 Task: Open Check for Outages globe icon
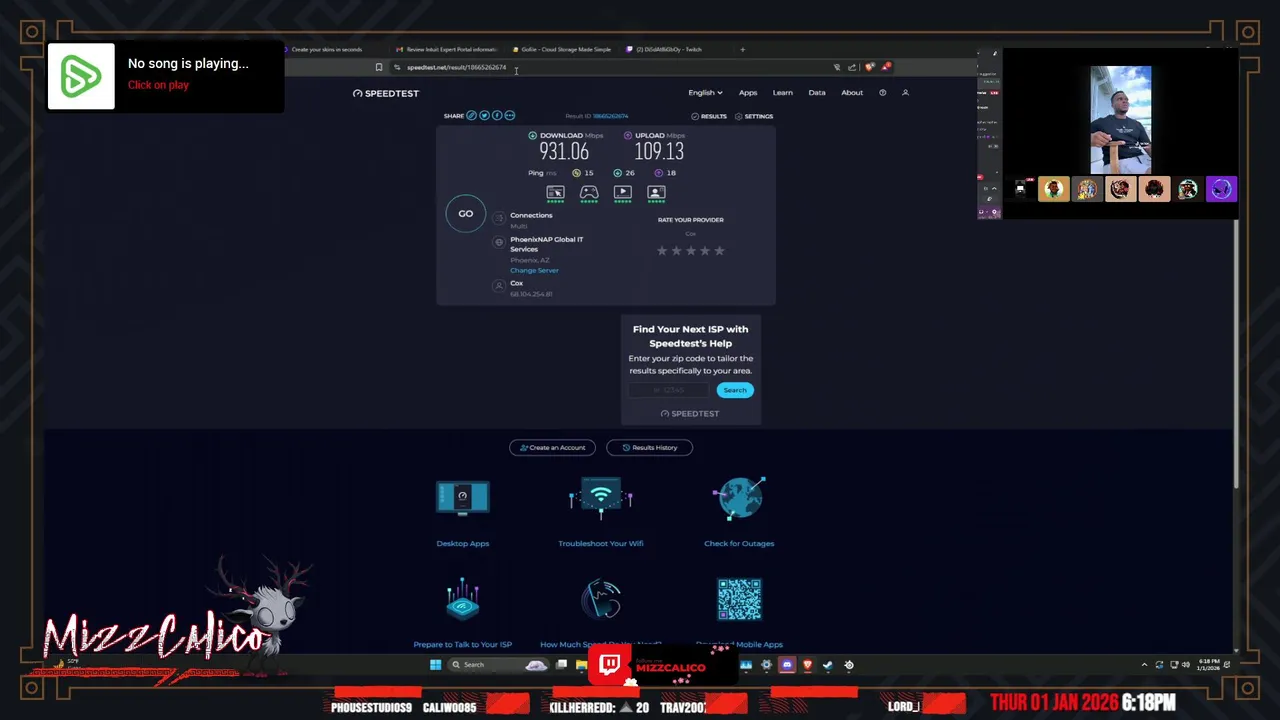click(740, 497)
